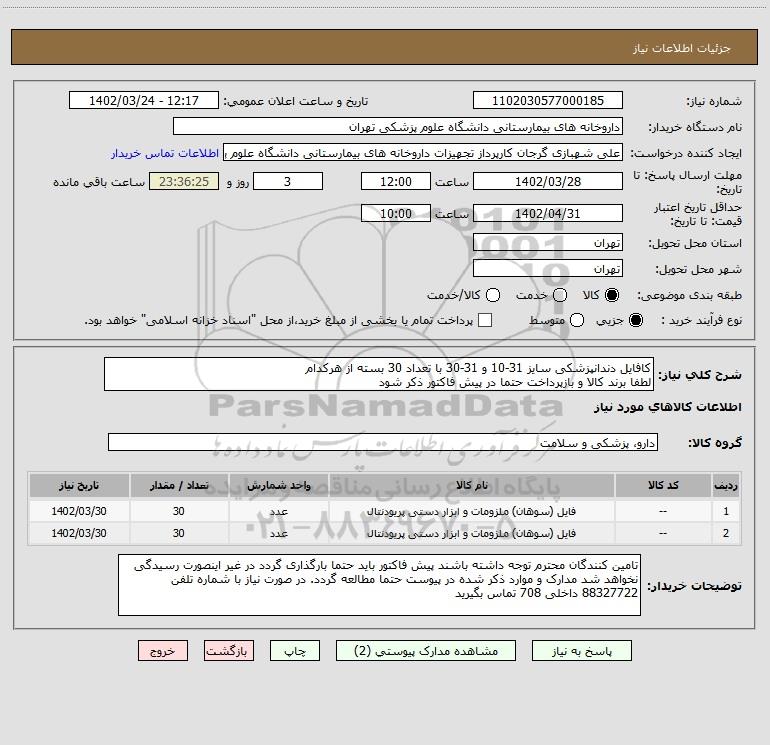Click the request creator name field
Viewport: 770px width, 745px height.
tap(423, 153)
